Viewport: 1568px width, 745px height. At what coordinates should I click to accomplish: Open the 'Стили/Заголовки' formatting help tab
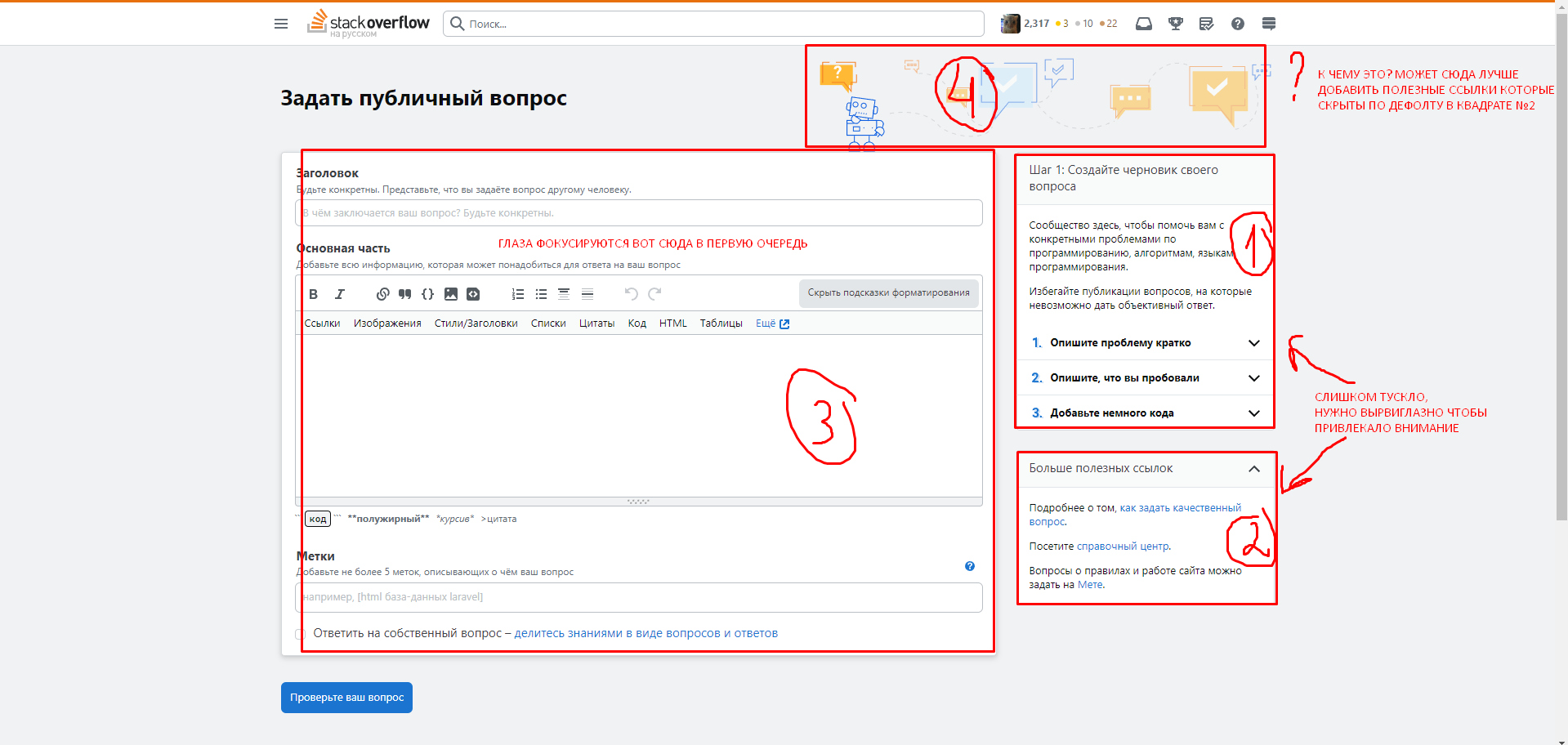pos(476,323)
